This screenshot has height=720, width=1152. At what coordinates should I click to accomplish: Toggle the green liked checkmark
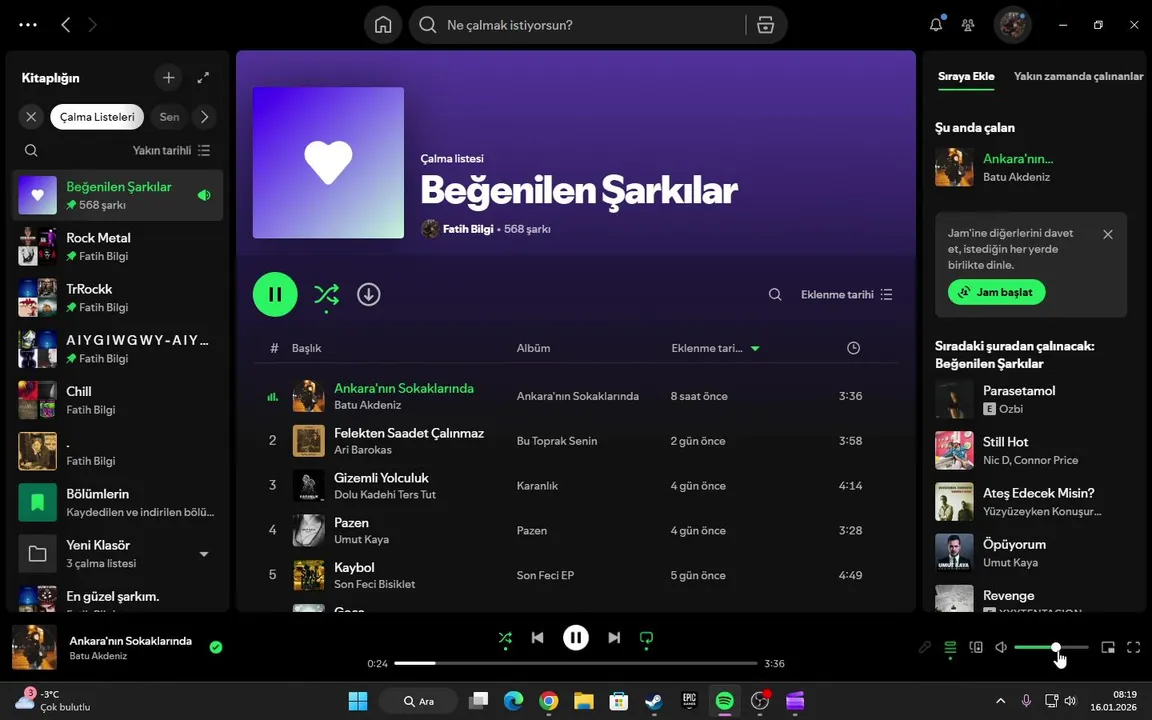[216, 647]
